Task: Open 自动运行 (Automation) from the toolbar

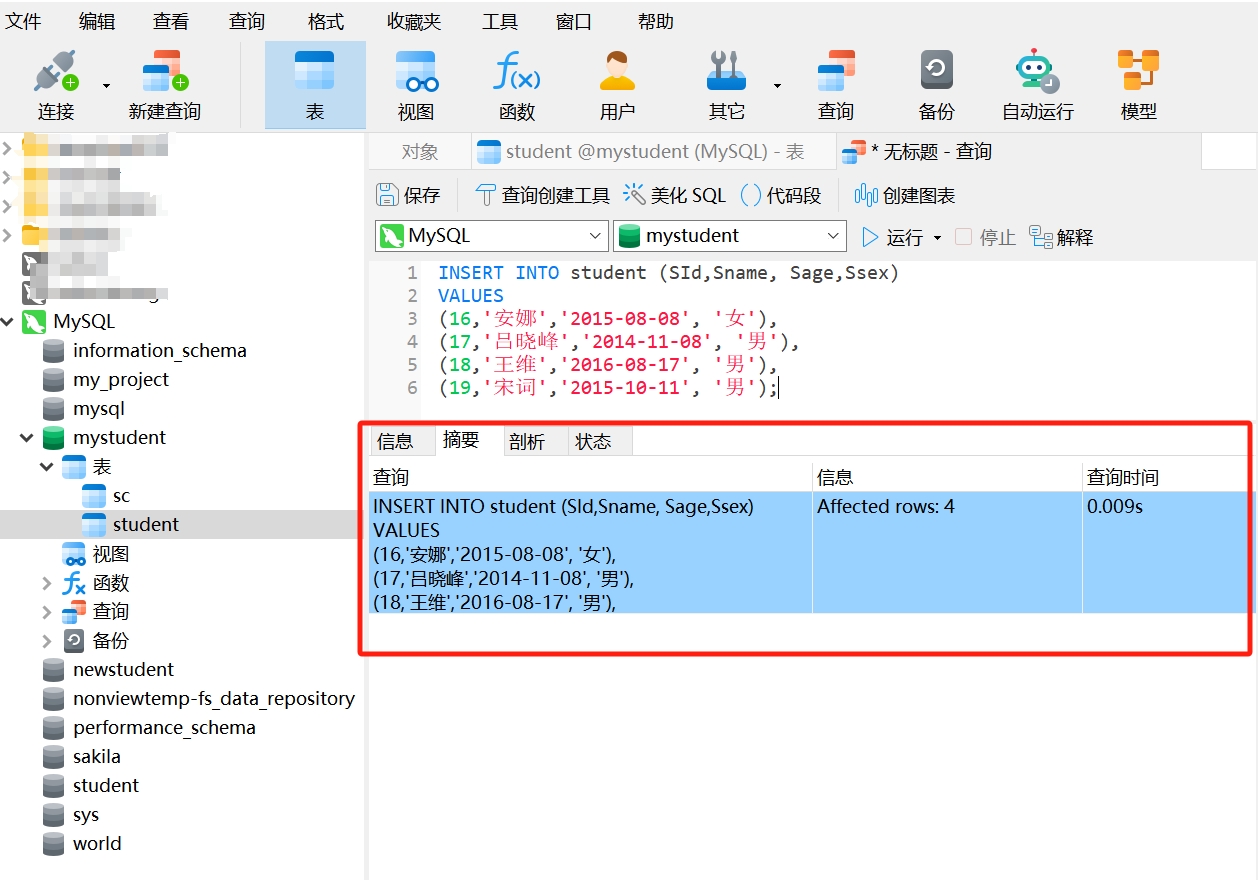Action: click(x=1036, y=82)
